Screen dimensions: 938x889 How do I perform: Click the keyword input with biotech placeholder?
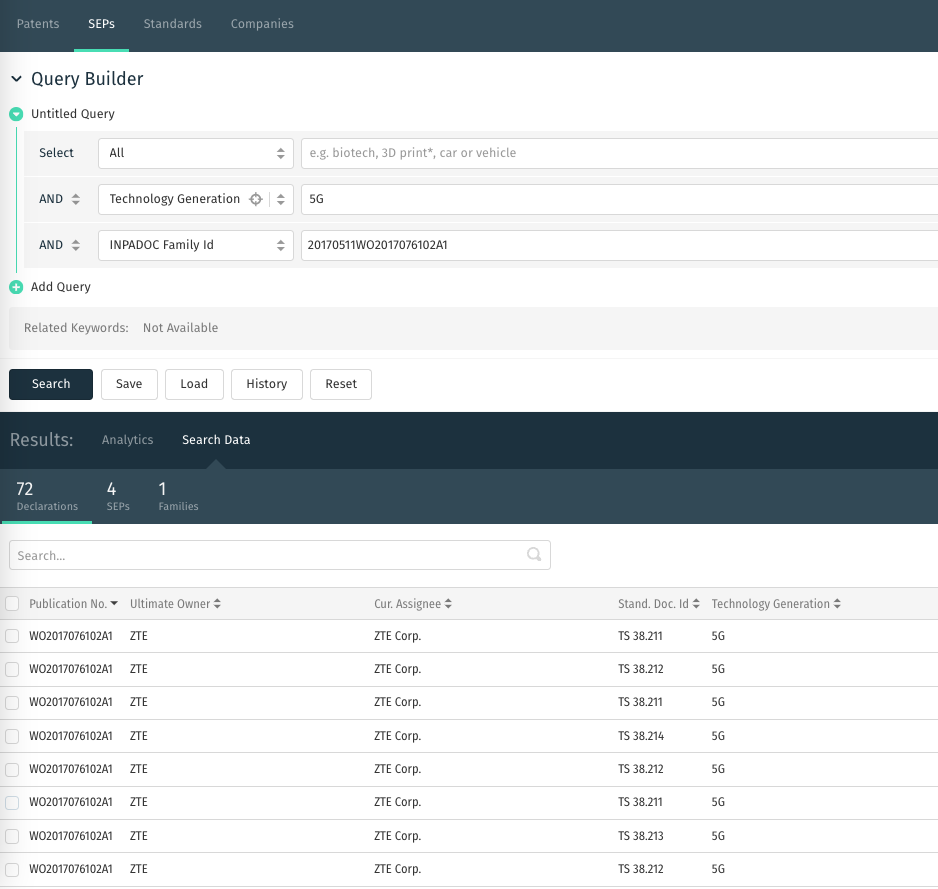coord(619,153)
